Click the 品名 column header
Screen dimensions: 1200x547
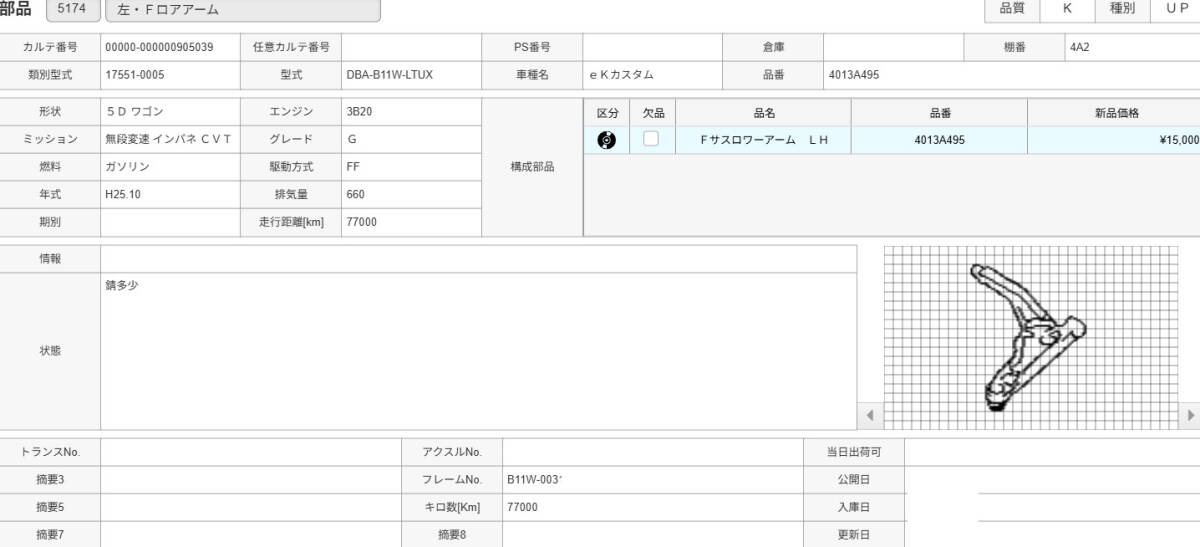[764, 114]
